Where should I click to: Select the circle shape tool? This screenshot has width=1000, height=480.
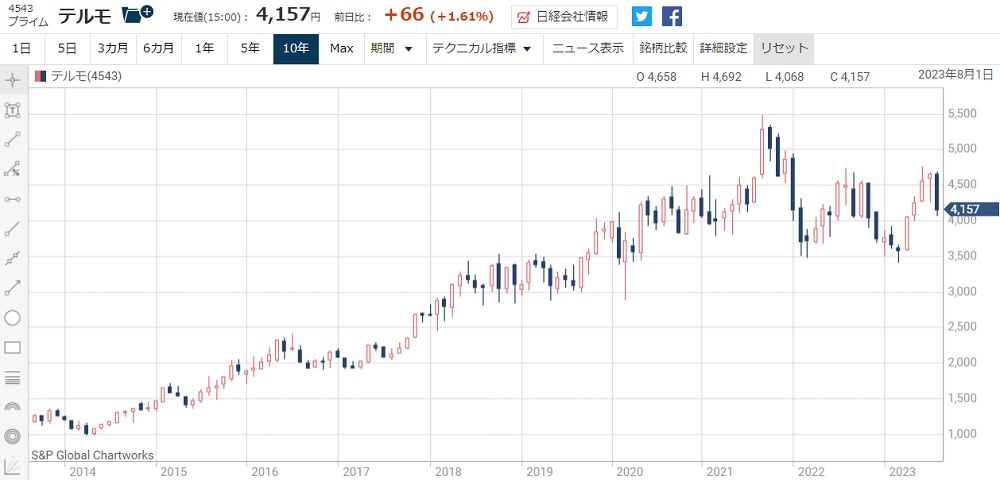[13, 317]
